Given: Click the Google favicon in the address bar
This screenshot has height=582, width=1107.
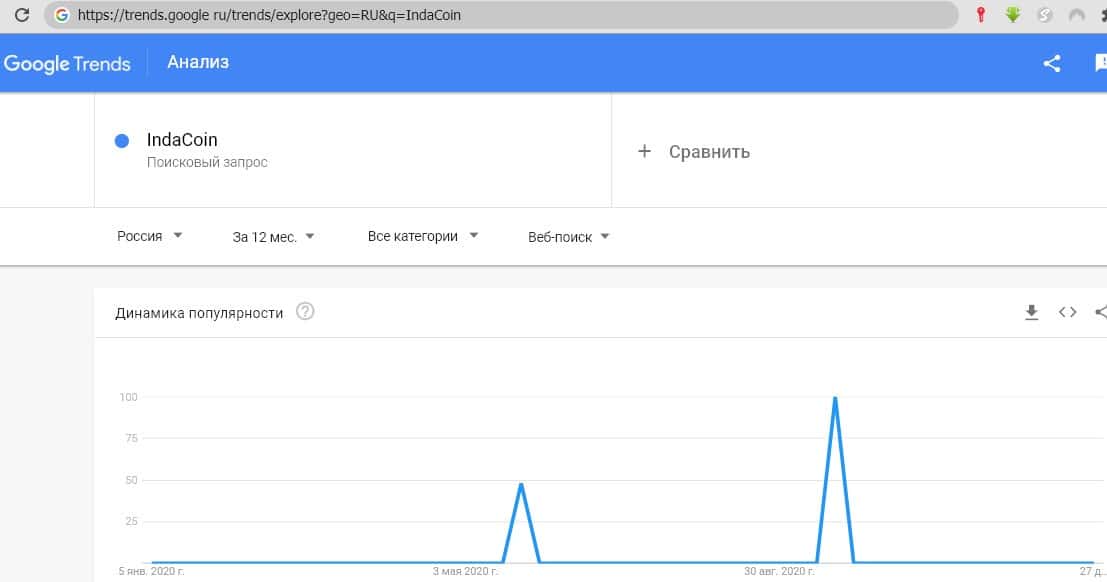Looking at the screenshot, I should tap(61, 15).
